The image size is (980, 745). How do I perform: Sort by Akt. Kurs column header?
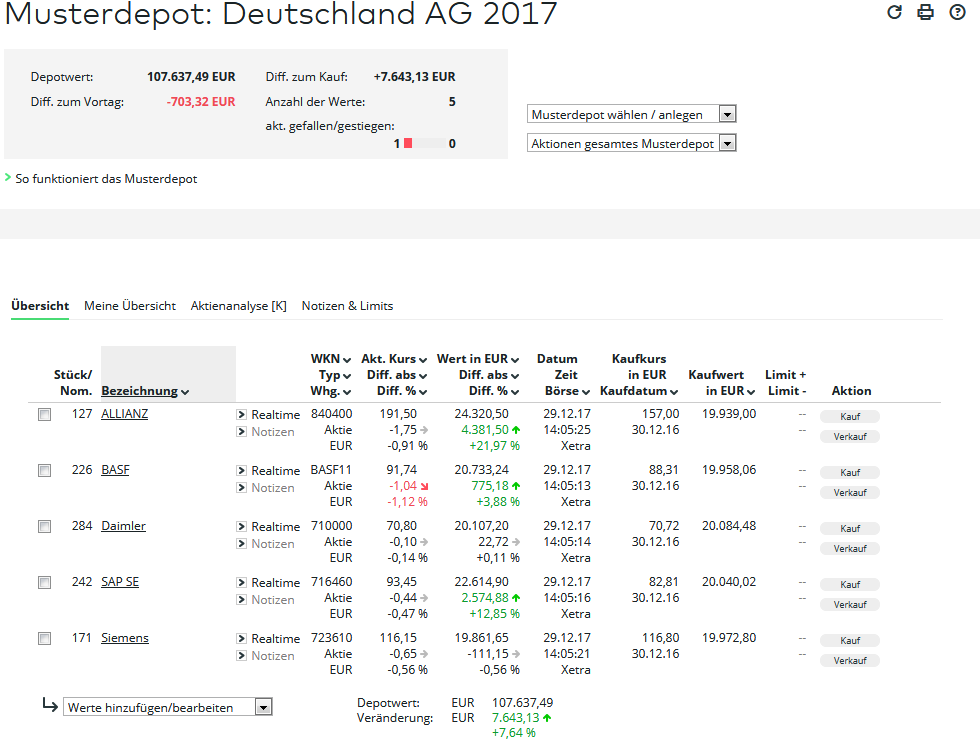tap(394, 359)
